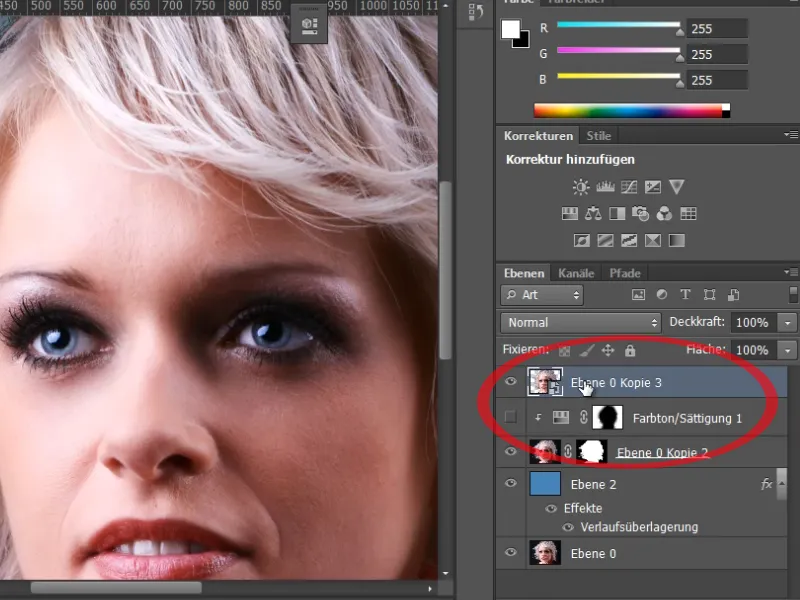Select the Farbton/Sättigung 1 layer mask thumbnail

[607, 417]
